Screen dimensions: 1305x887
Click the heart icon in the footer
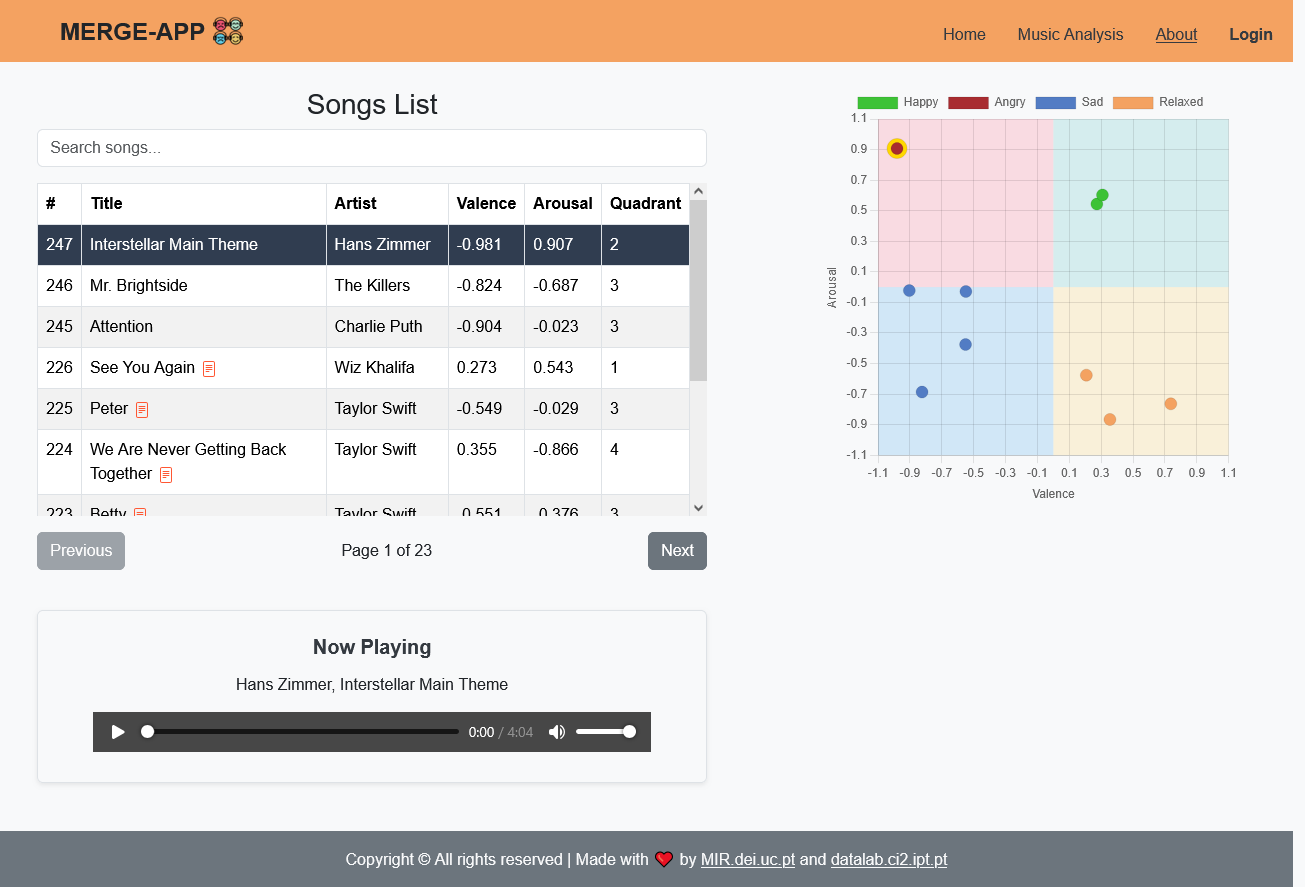point(664,859)
